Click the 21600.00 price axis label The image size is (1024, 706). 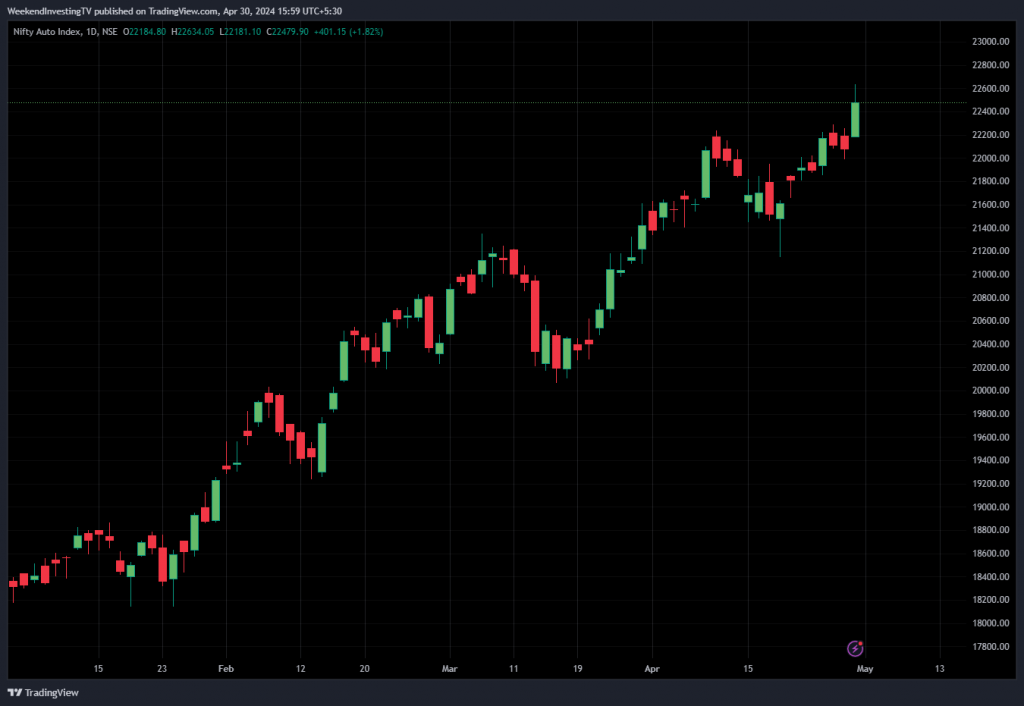pyautogui.click(x=990, y=204)
